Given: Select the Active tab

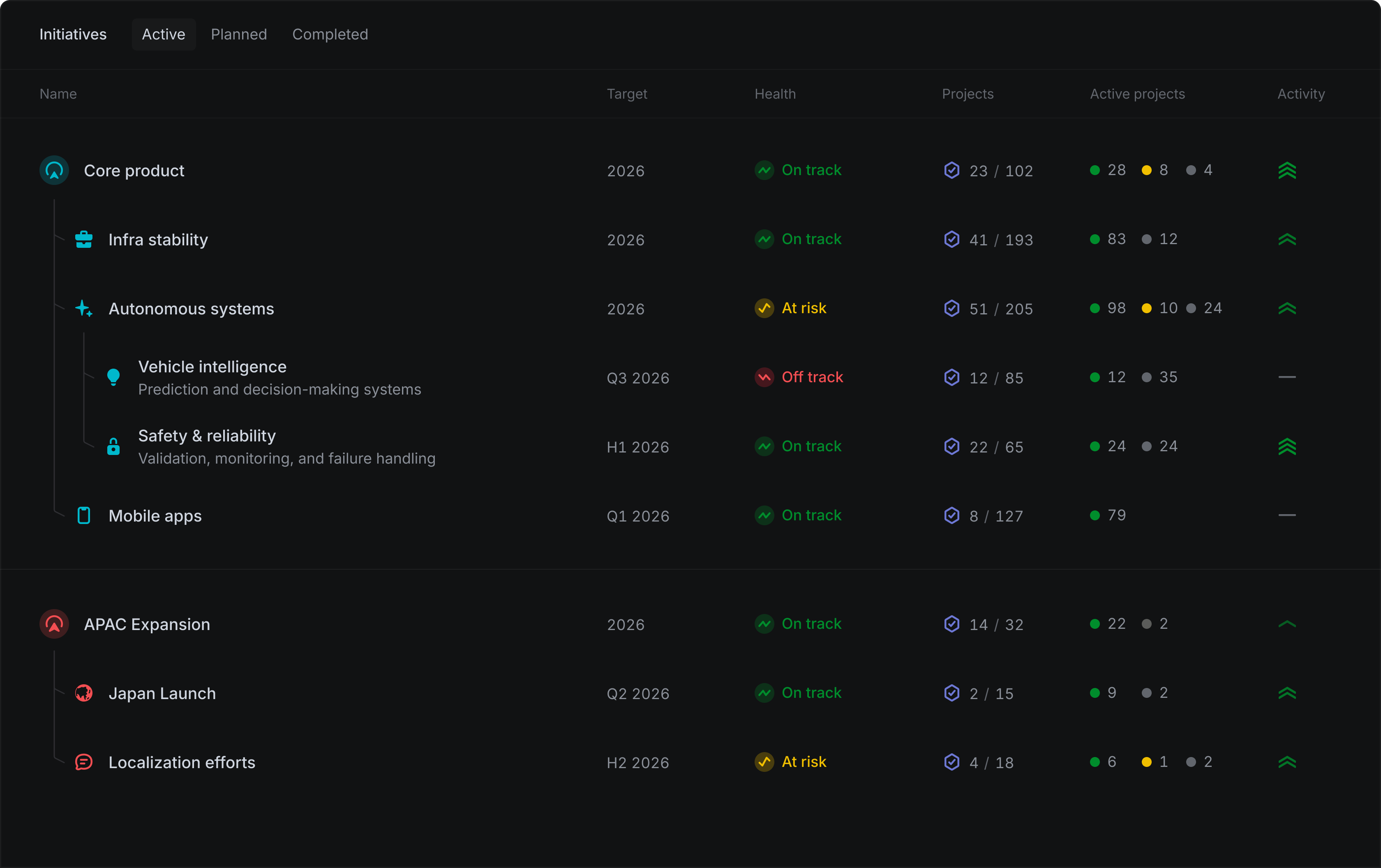Looking at the screenshot, I should point(164,35).
